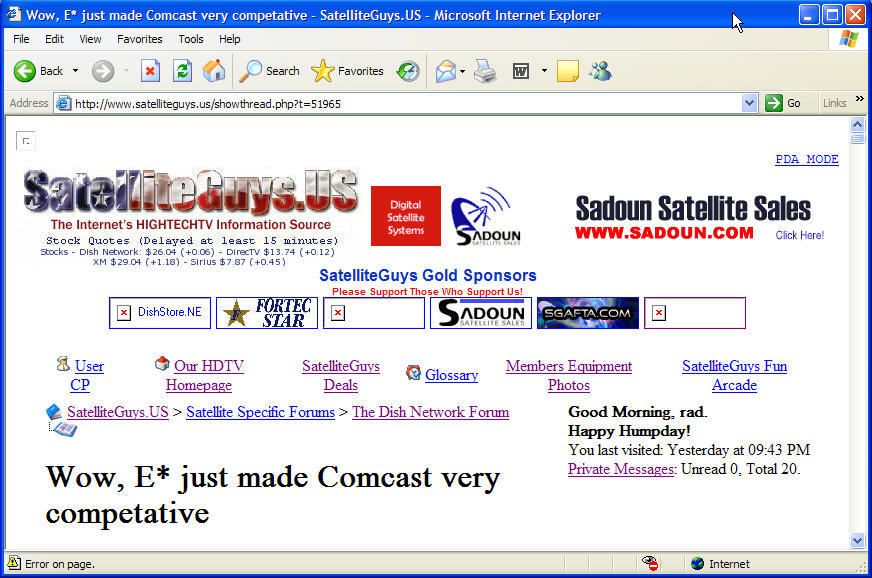
Task: Click the Sadoun Satellite Sales banner ad
Action: (x=699, y=217)
